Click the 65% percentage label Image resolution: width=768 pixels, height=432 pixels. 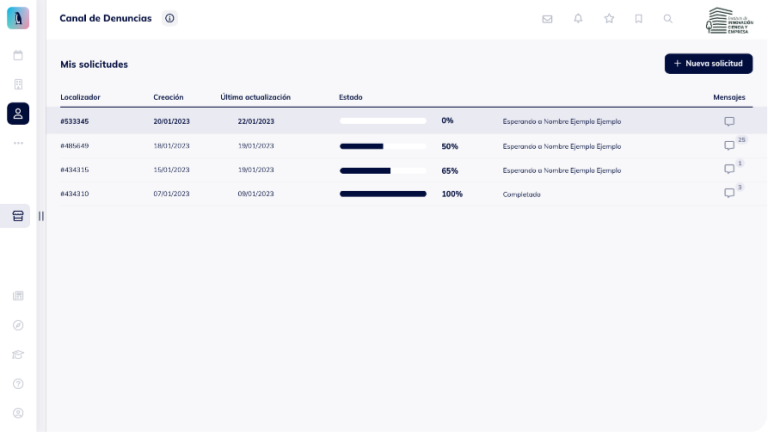click(x=450, y=170)
